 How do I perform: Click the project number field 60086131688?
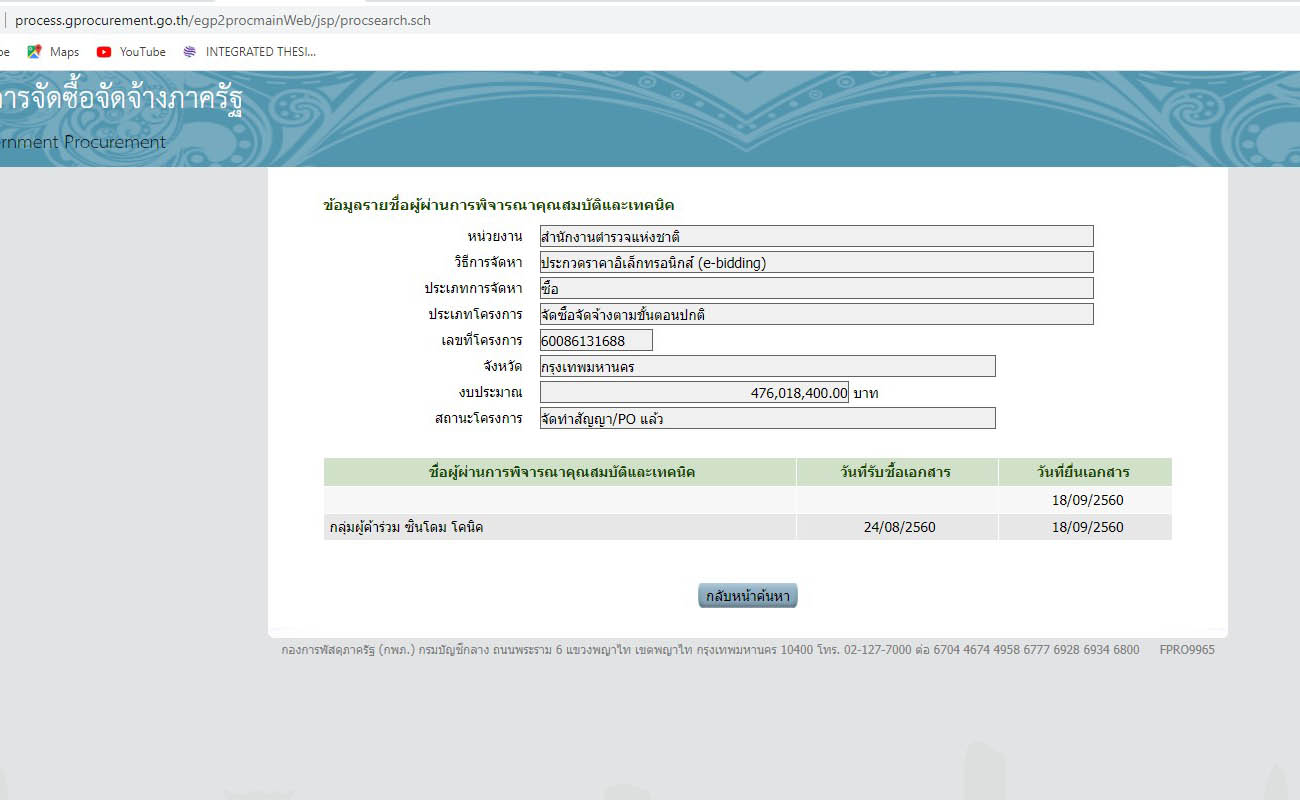(x=595, y=341)
